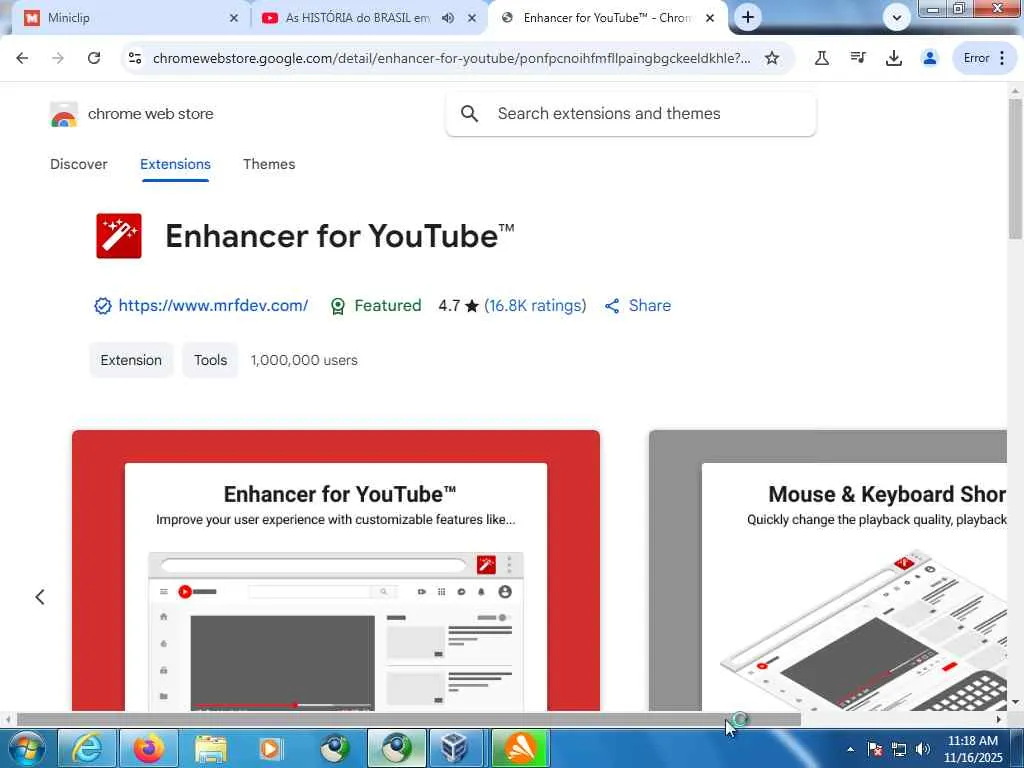Viewport: 1024px width, 768px height.
Task: Launch Firefox from the taskbar
Action: pyautogui.click(x=149, y=748)
